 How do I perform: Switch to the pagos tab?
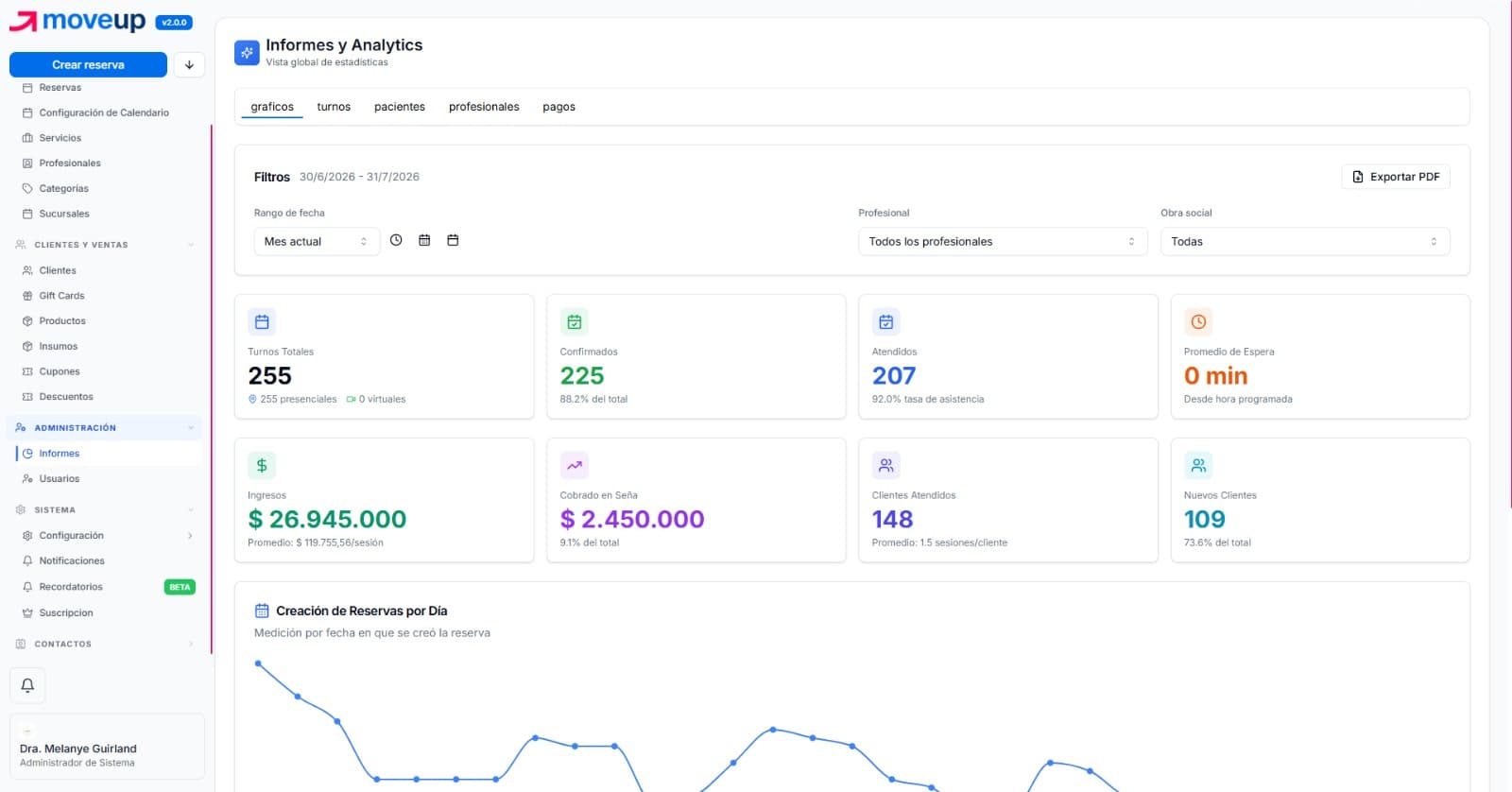[x=558, y=107]
